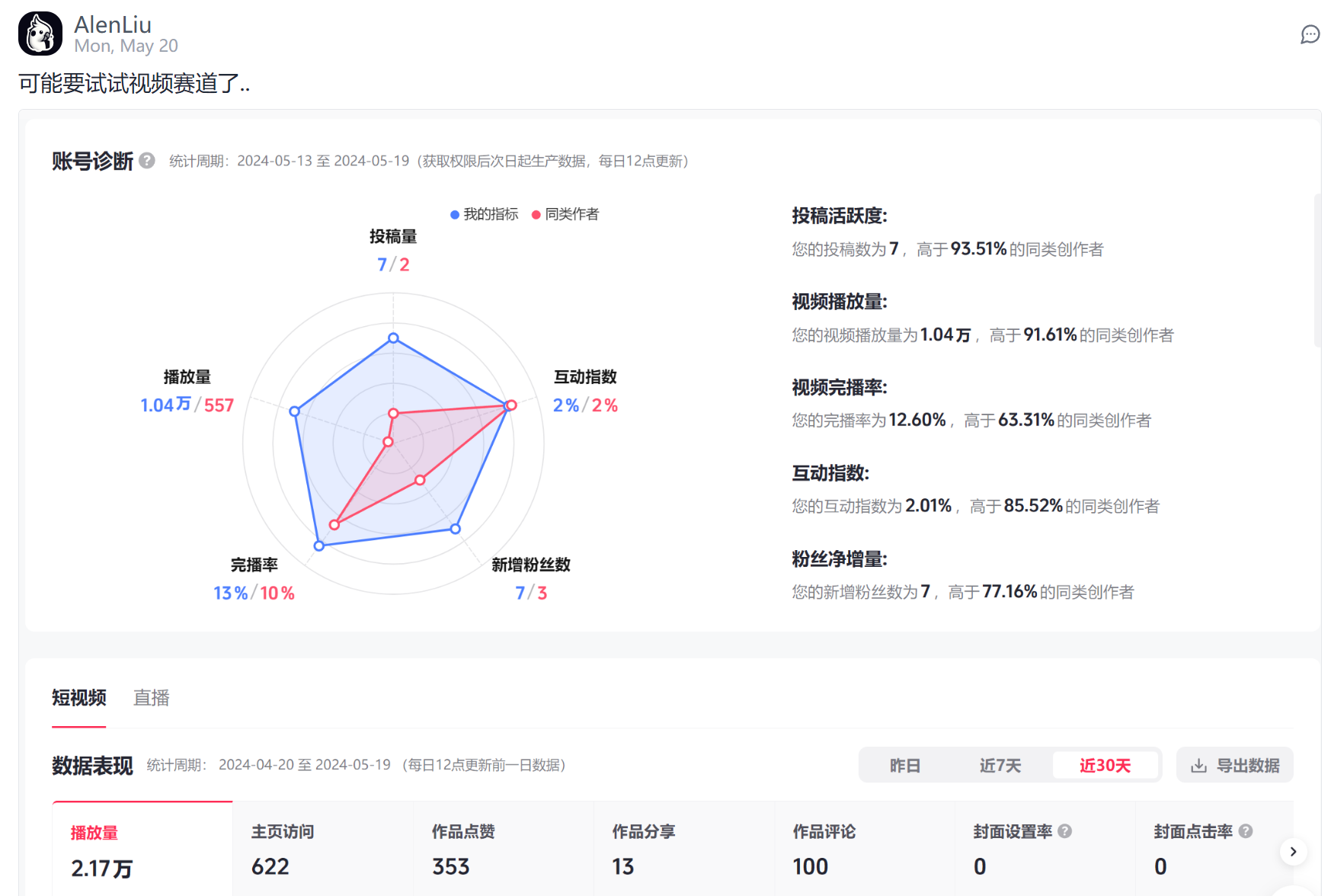Click the red 互动指数 data point on radar

coord(511,405)
